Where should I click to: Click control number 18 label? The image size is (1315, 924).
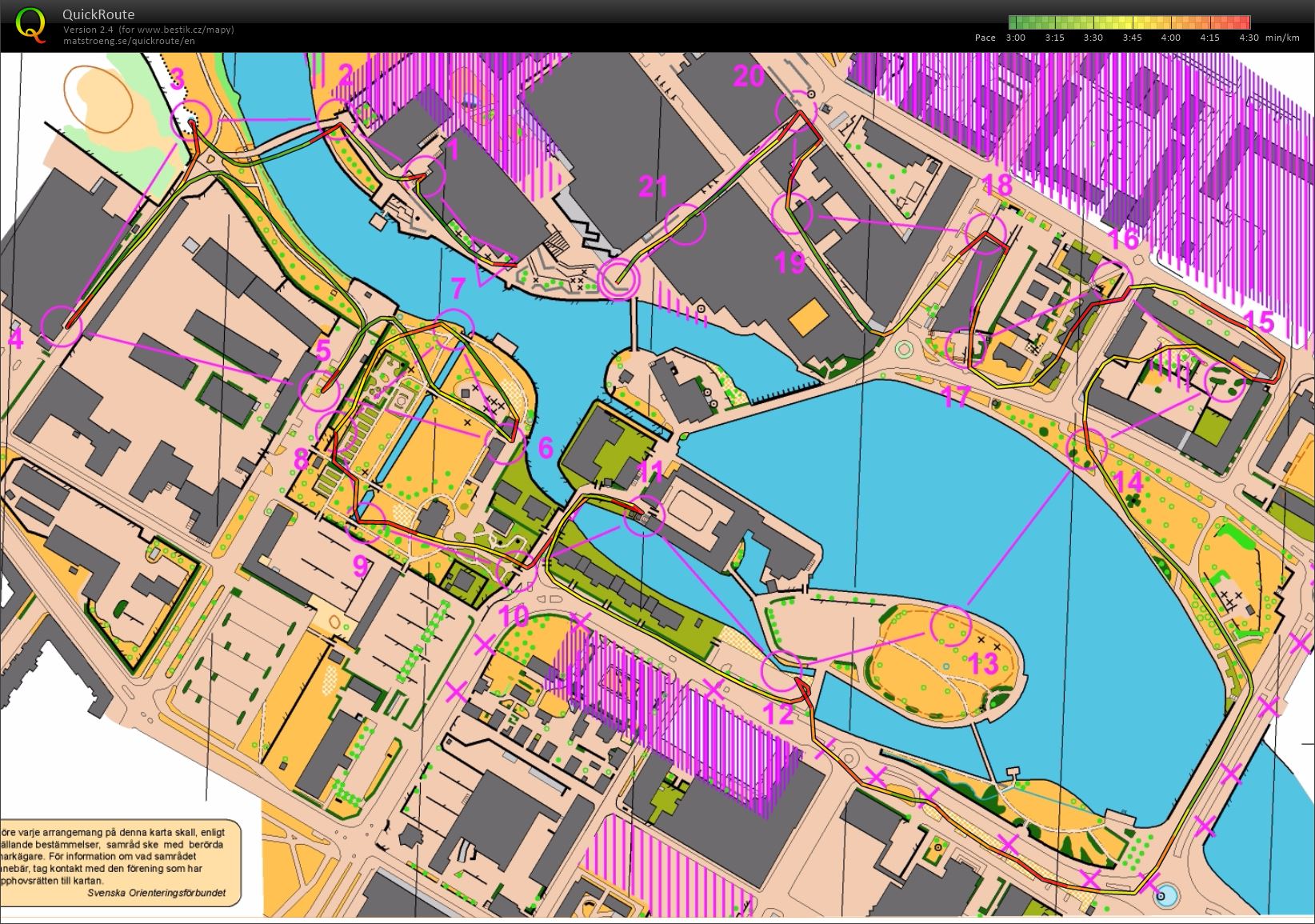point(997,186)
